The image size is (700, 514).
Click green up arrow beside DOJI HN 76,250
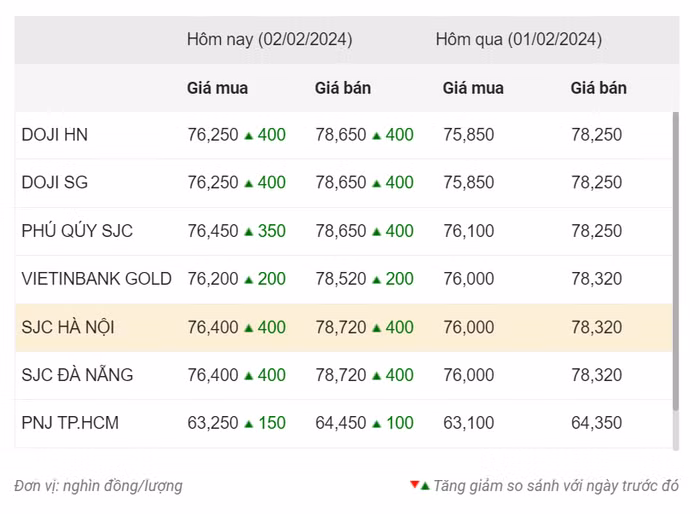(x=248, y=135)
